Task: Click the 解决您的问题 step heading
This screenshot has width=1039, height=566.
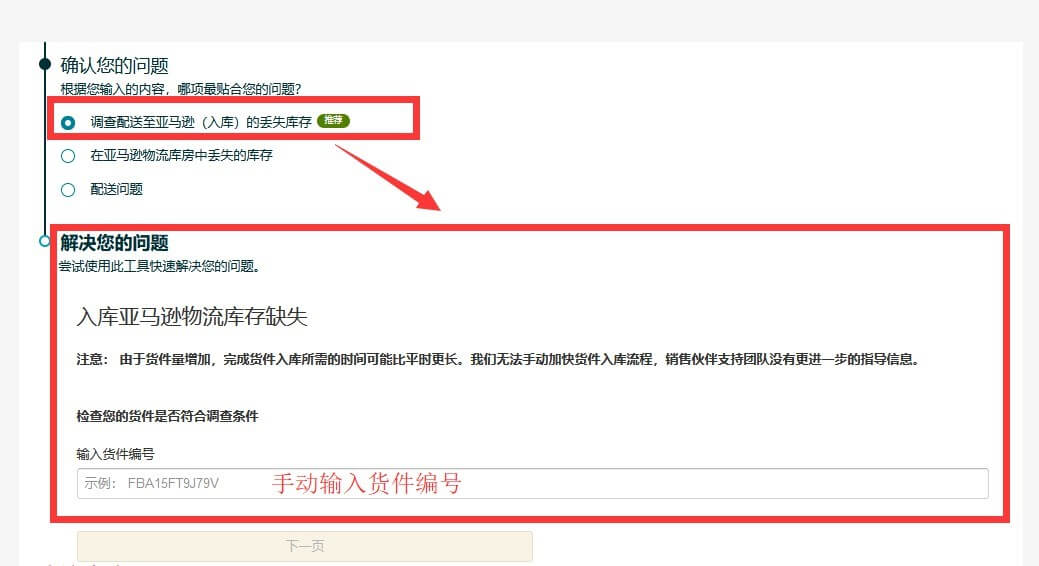Action: click(114, 243)
